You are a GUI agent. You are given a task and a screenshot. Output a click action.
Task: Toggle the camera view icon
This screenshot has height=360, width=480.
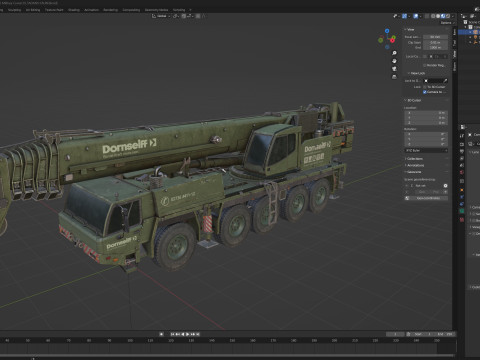point(394,69)
